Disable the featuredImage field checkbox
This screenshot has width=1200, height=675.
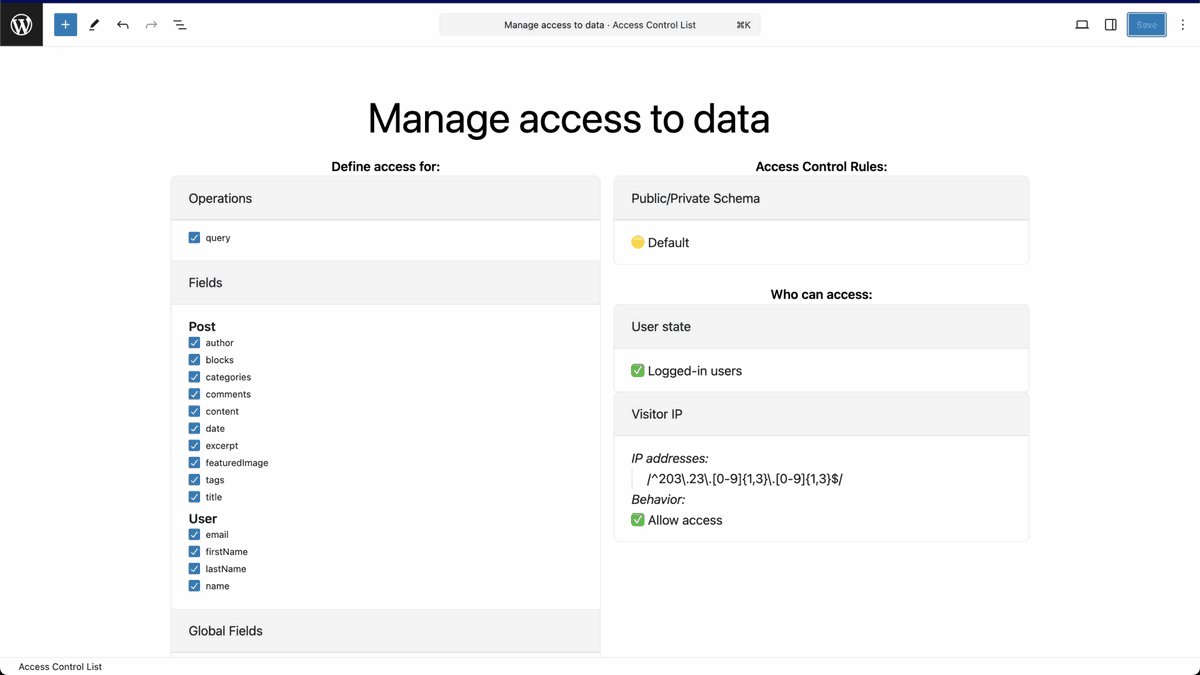193,462
